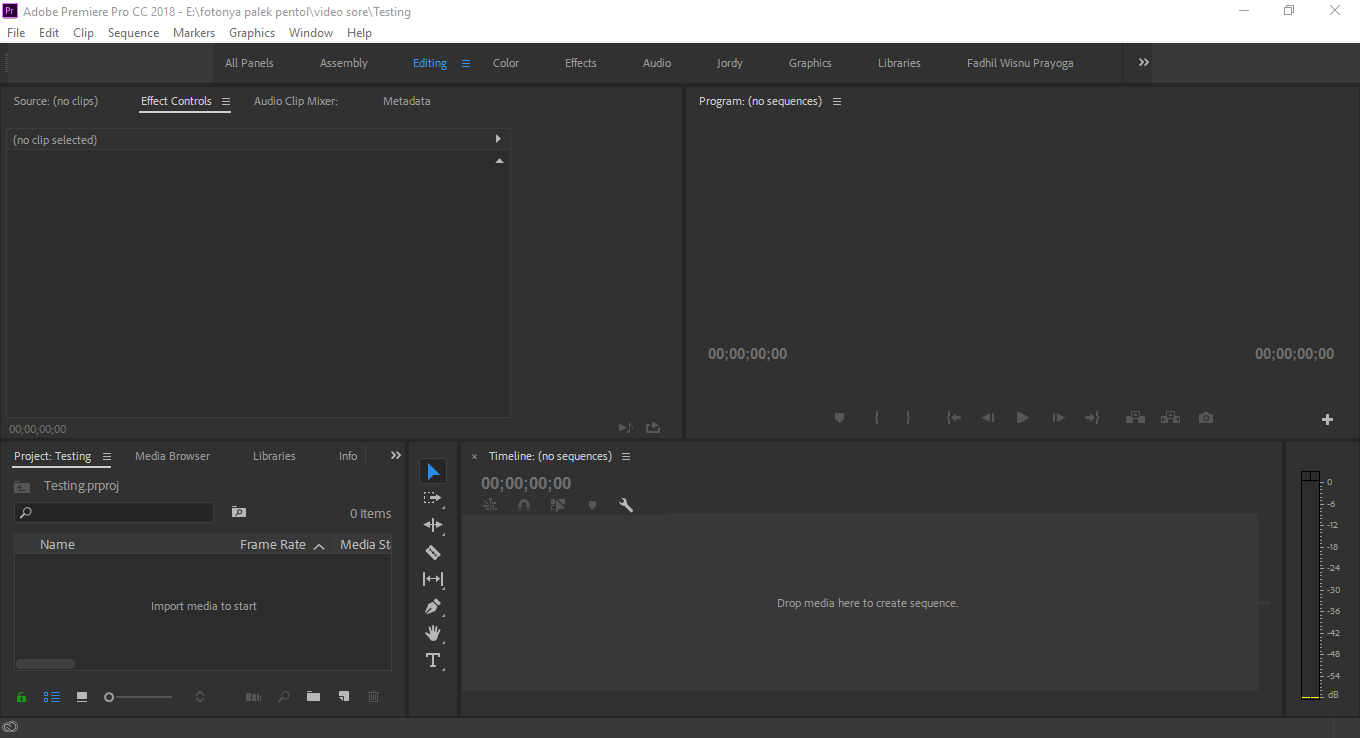Screen dimensions: 1360x738
Task: Click the Clear trash icon in Project panel
Action: (x=373, y=696)
